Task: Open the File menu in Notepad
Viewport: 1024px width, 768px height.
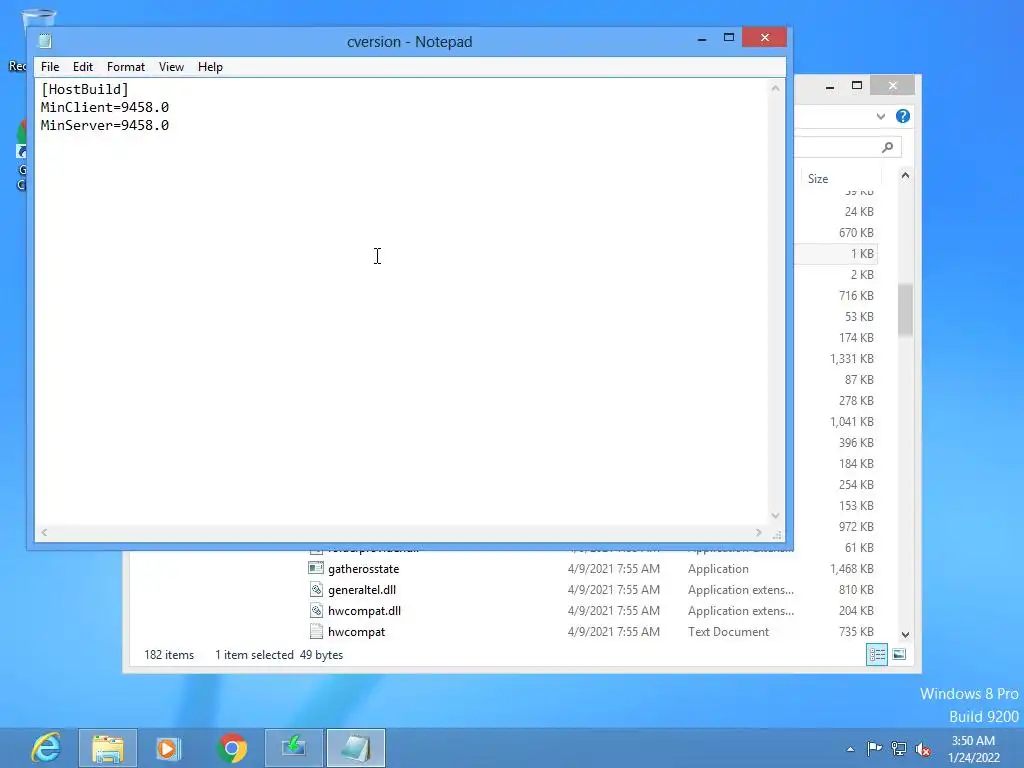Action: [50, 67]
